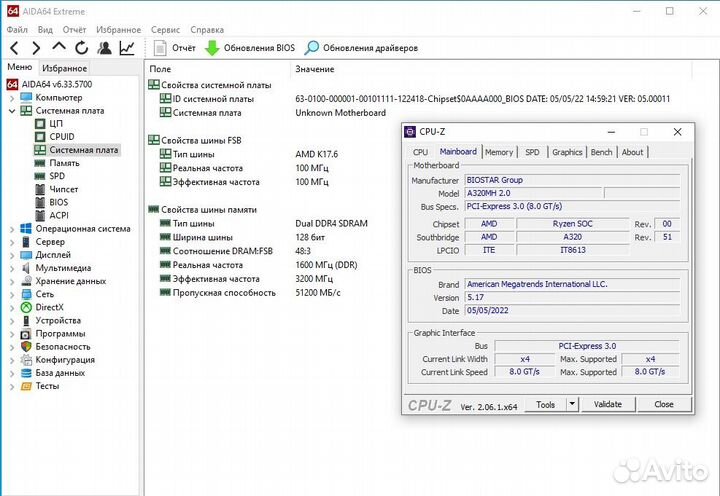Click the up-level arrow toolbar icon
720x496 pixels.
(x=59, y=47)
